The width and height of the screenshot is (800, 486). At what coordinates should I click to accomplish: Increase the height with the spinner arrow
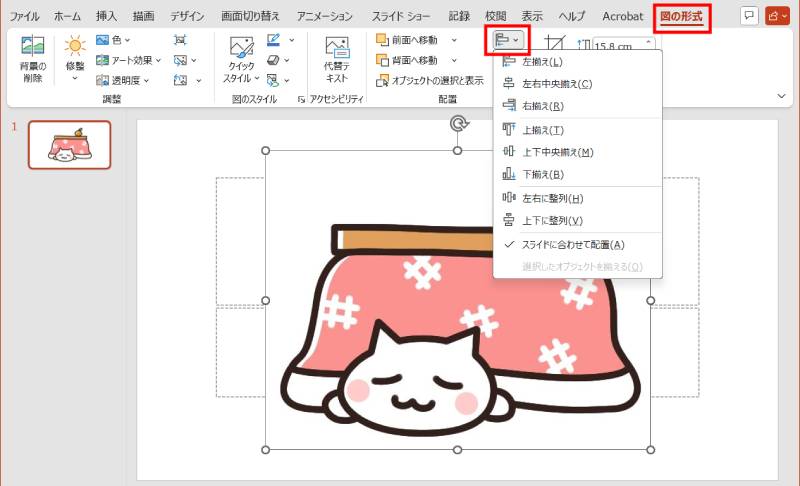coord(648,42)
